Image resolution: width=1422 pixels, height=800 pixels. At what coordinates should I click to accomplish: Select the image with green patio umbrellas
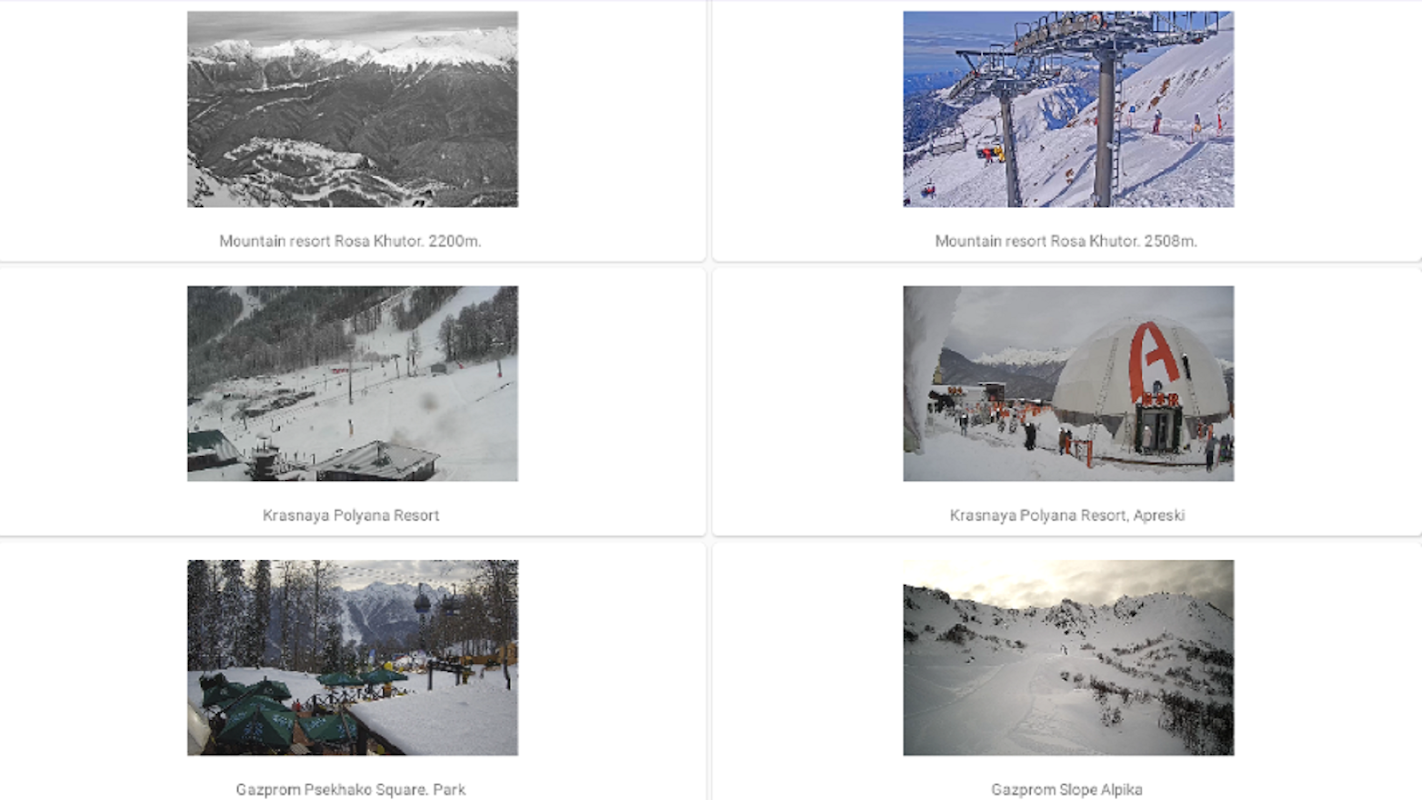(352, 657)
